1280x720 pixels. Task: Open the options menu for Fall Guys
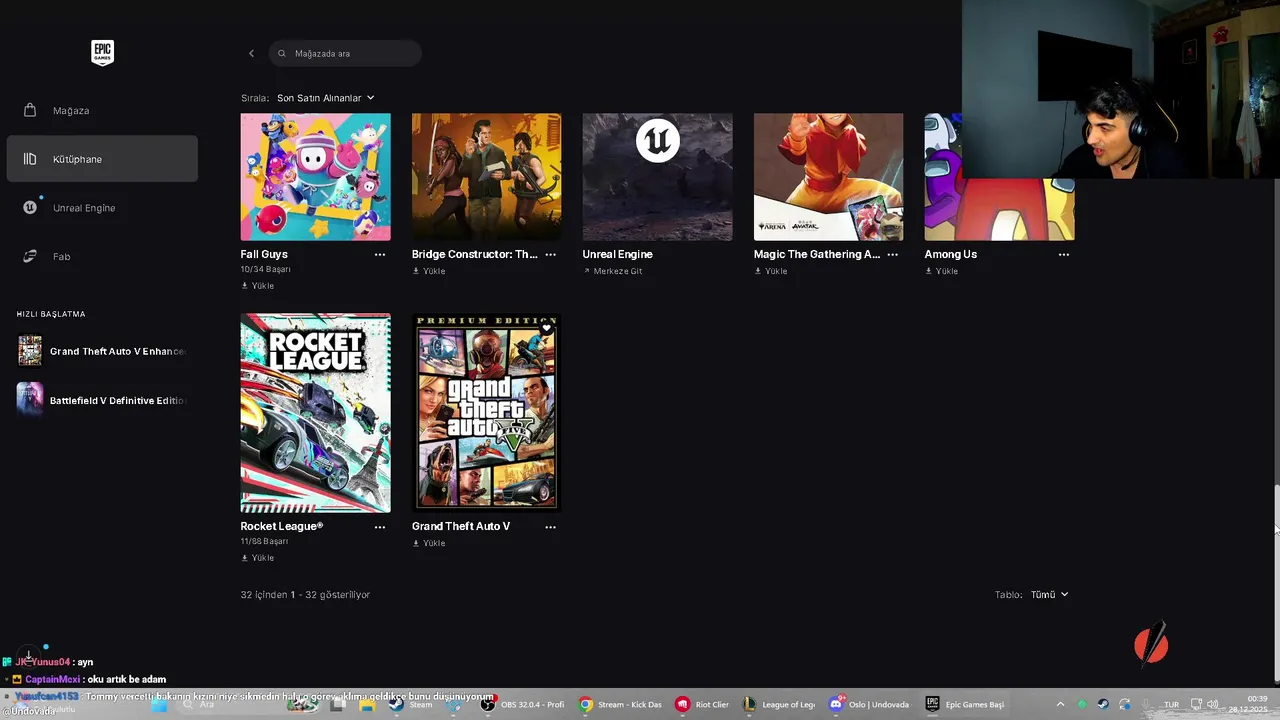click(x=380, y=255)
